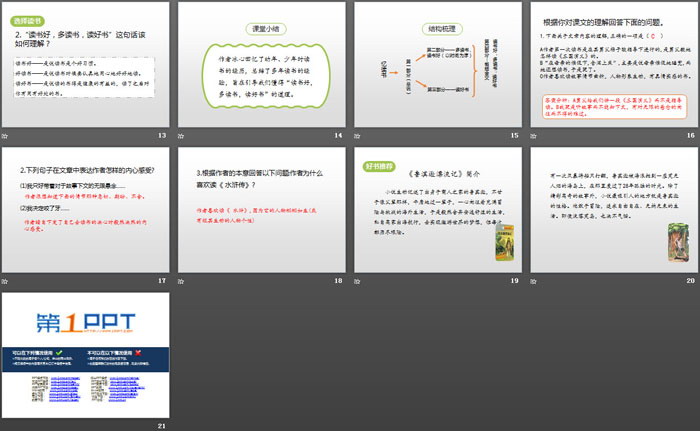The image size is (700, 431).
Task: Open the 结构梳理 structure diagram slide
Action: point(435,64)
